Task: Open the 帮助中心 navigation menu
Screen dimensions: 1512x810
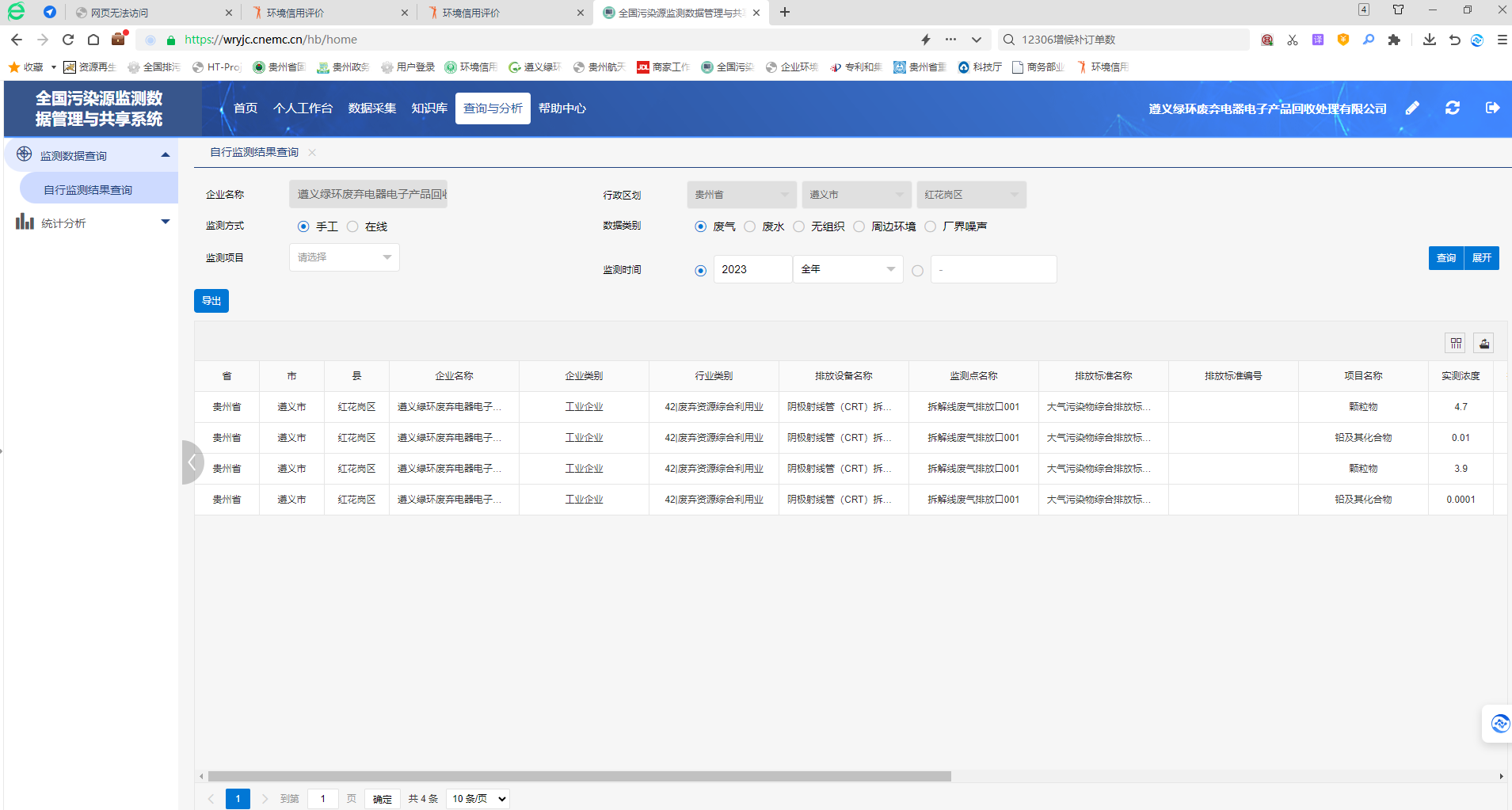Action: (562, 108)
